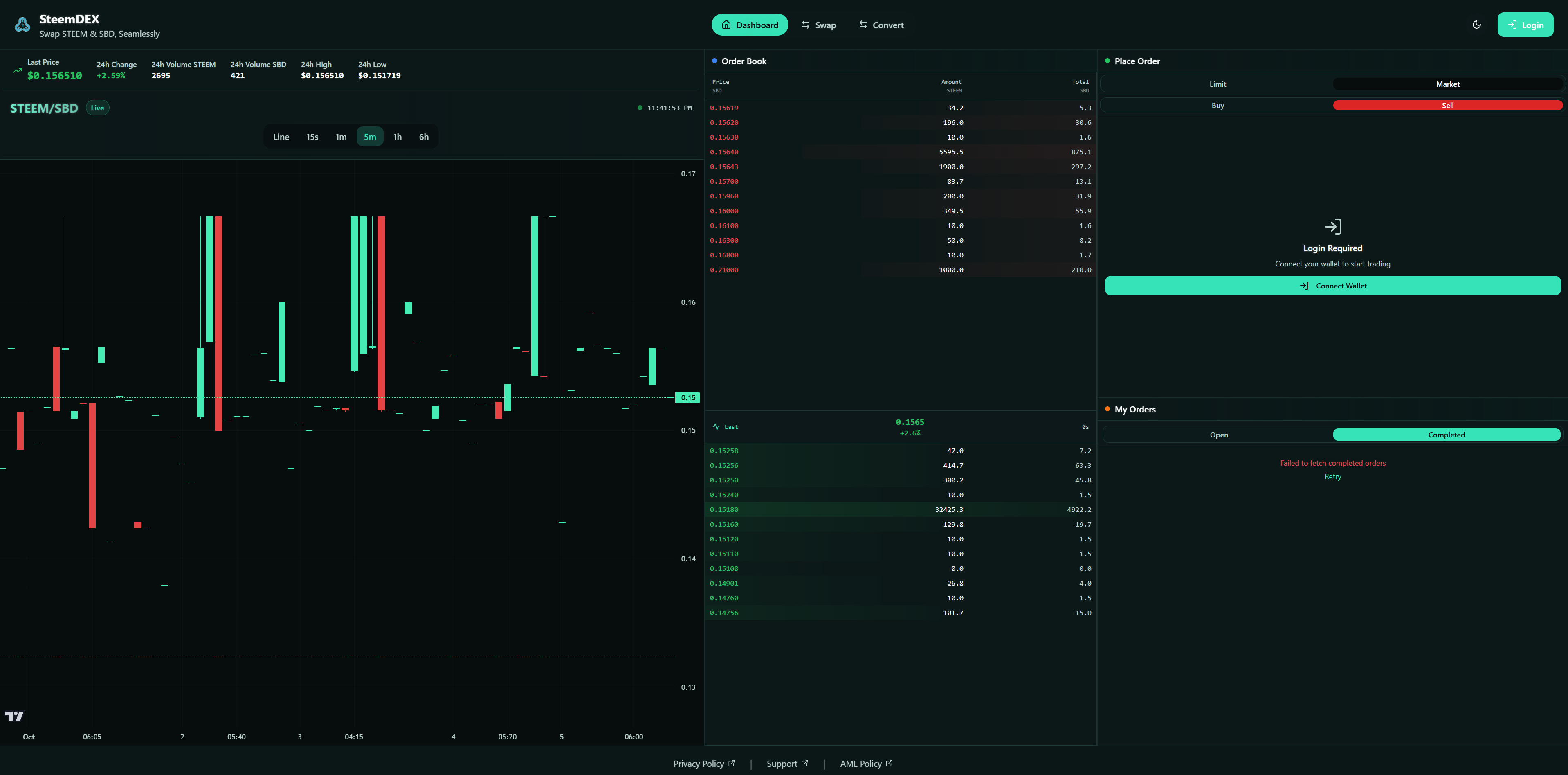Click Support external link icon
The height and width of the screenshot is (775, 1568).
805,764
